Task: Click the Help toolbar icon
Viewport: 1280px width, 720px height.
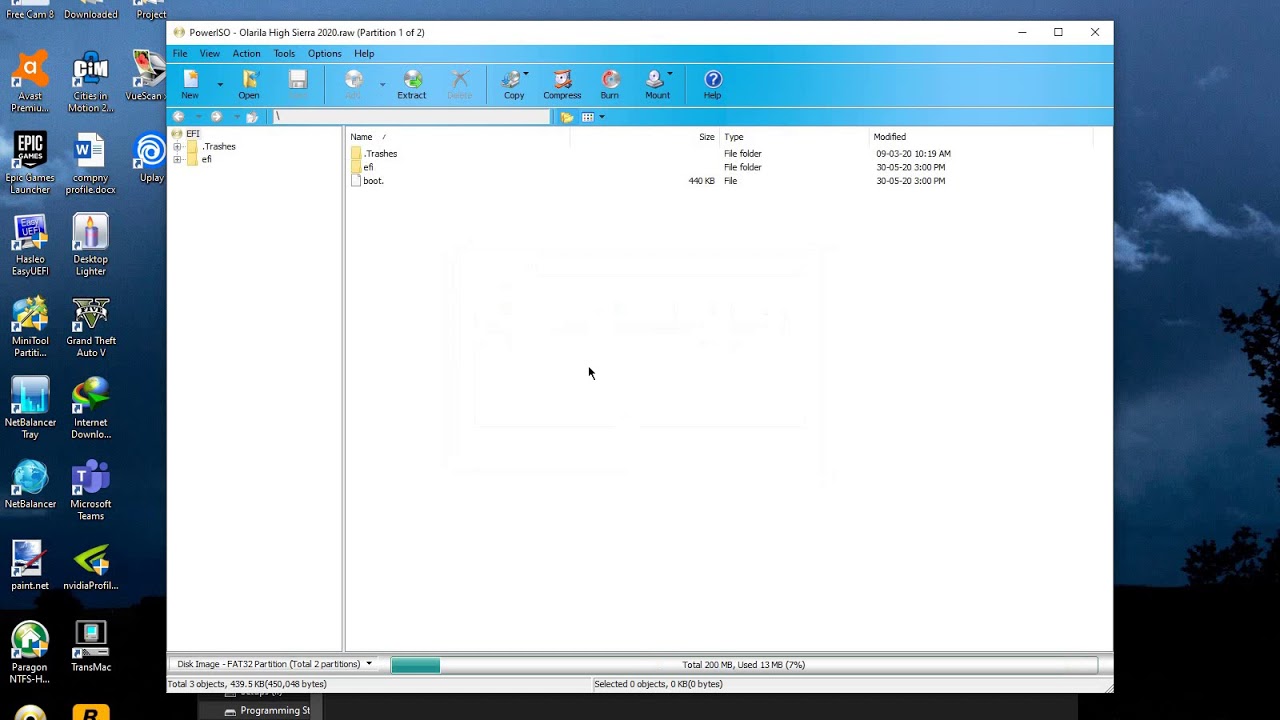Action: (x=712, y=84)
